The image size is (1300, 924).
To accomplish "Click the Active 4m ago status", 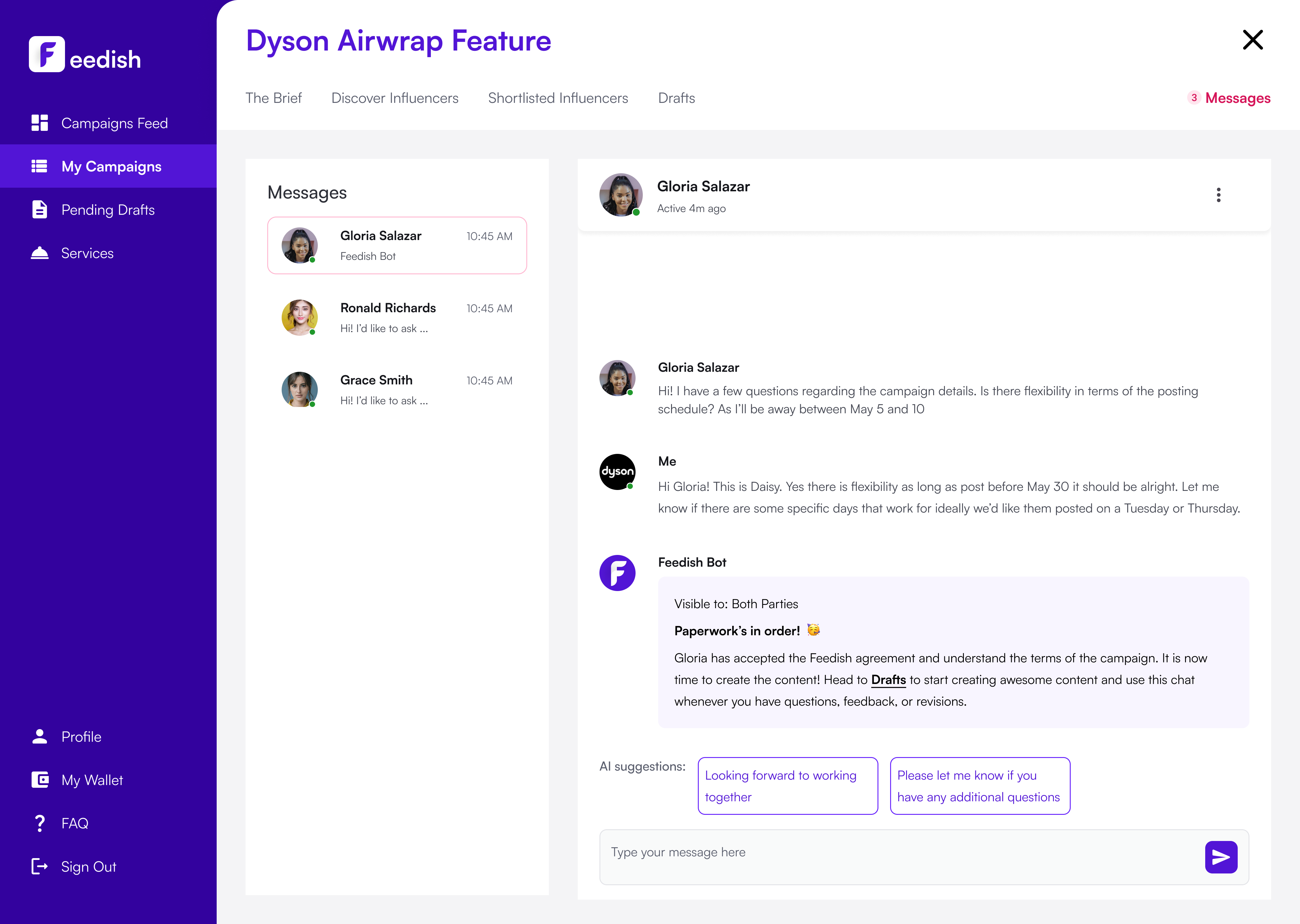I will (691, 208).
